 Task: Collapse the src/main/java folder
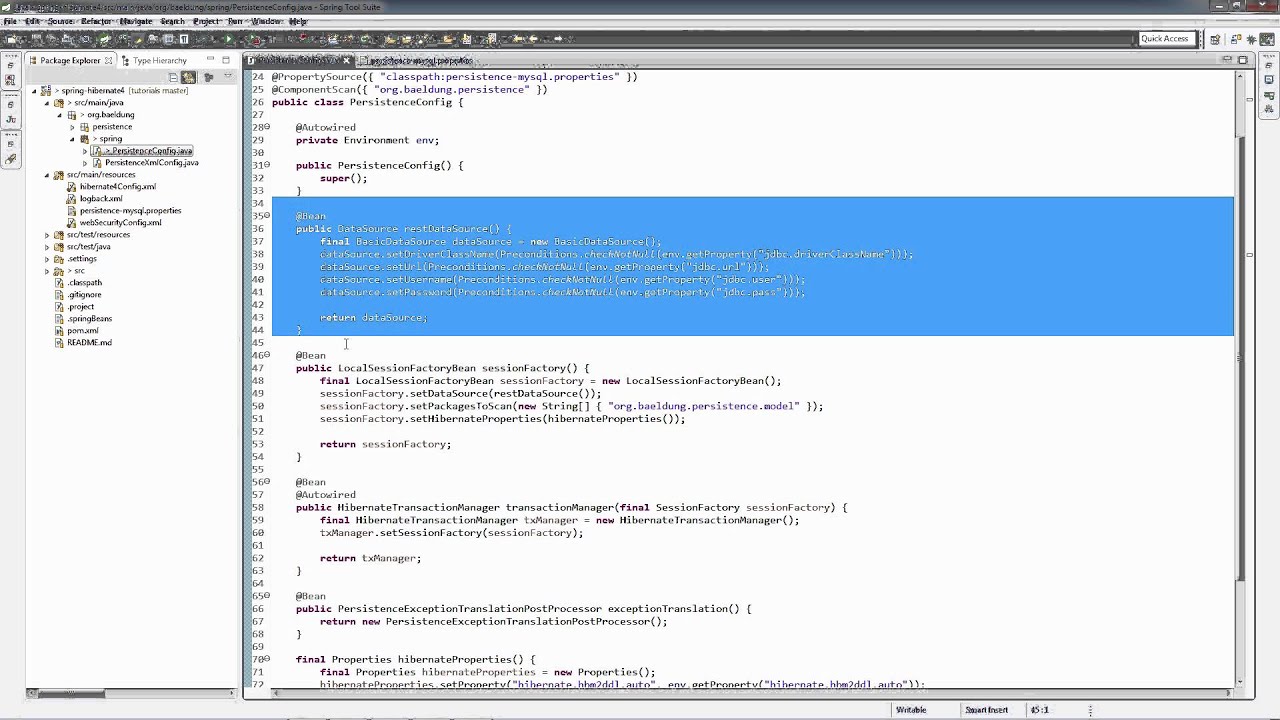pos(47,103)
